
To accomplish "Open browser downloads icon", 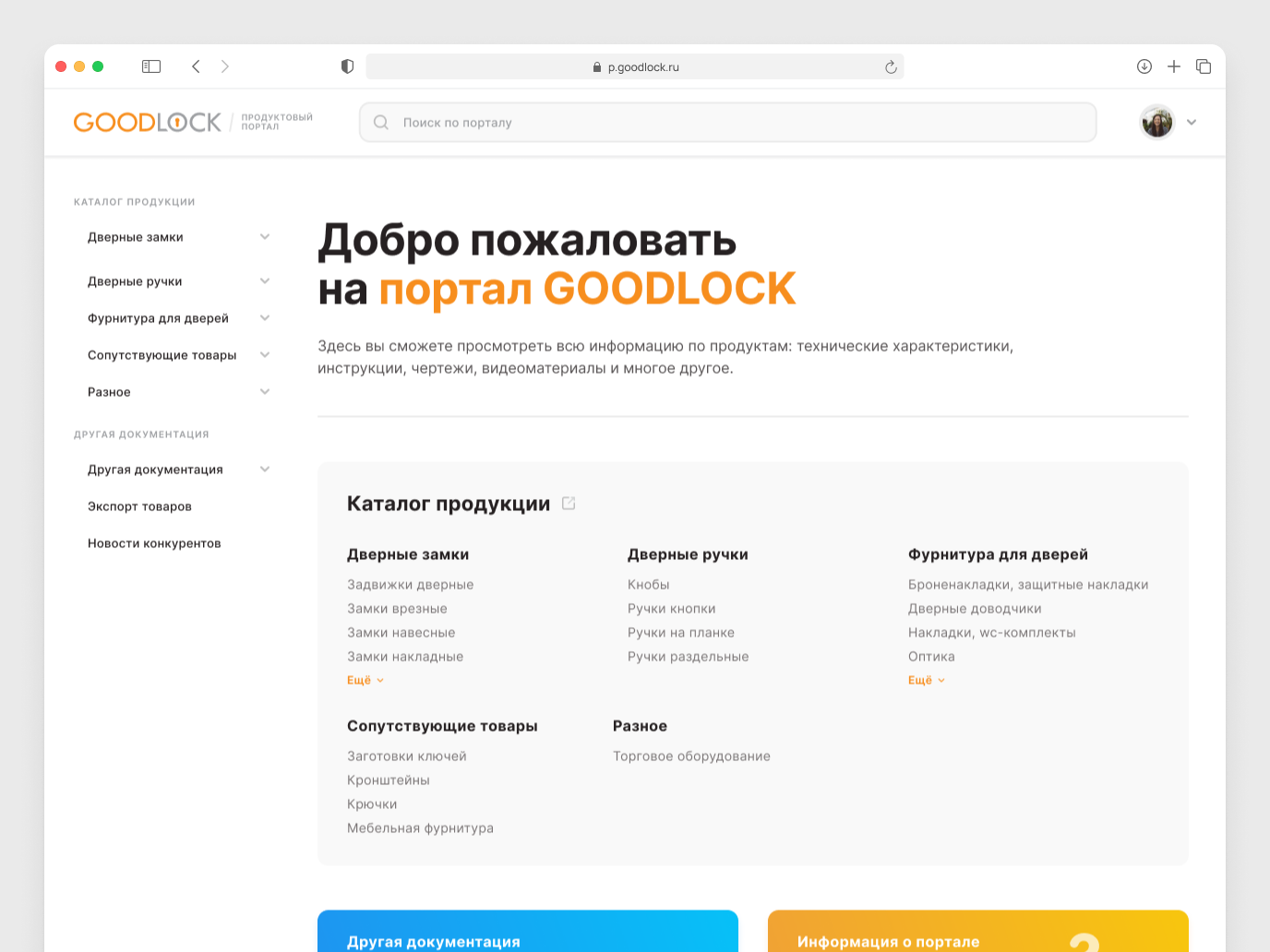I will coord(1144,66).
